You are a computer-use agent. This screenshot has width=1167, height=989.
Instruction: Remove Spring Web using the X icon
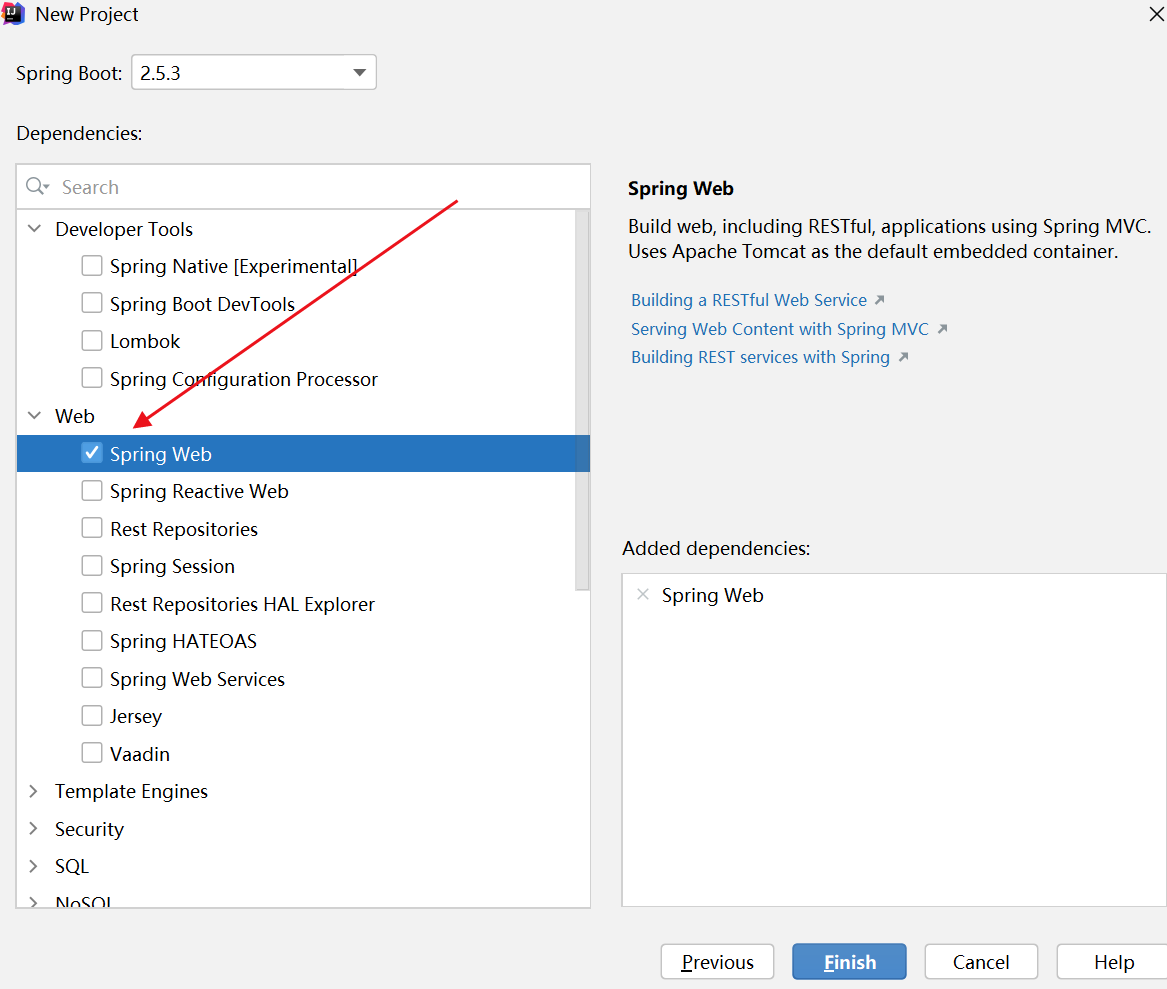tap(643, 595)
